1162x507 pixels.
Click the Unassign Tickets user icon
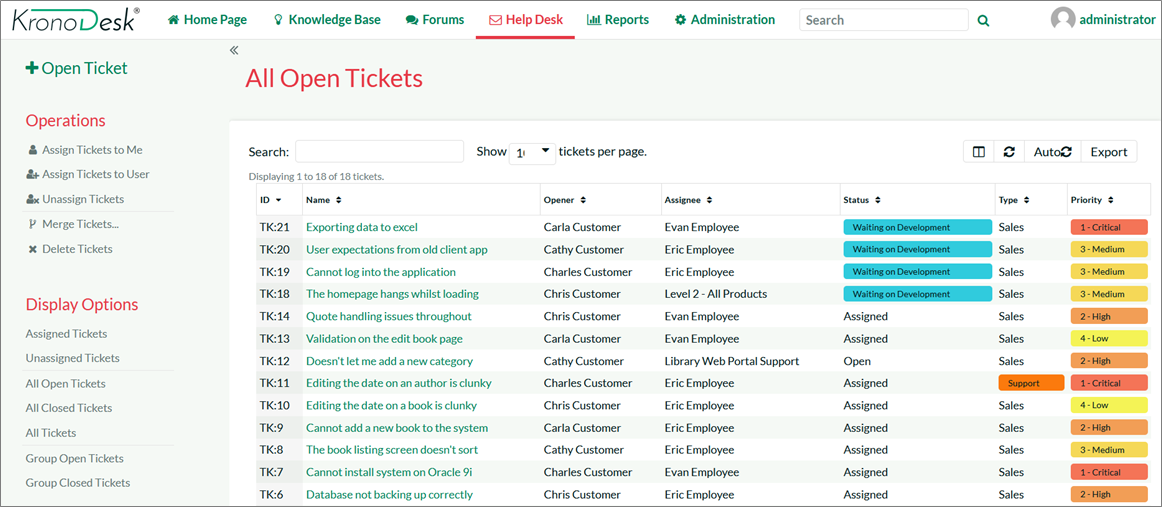point(33,199)
